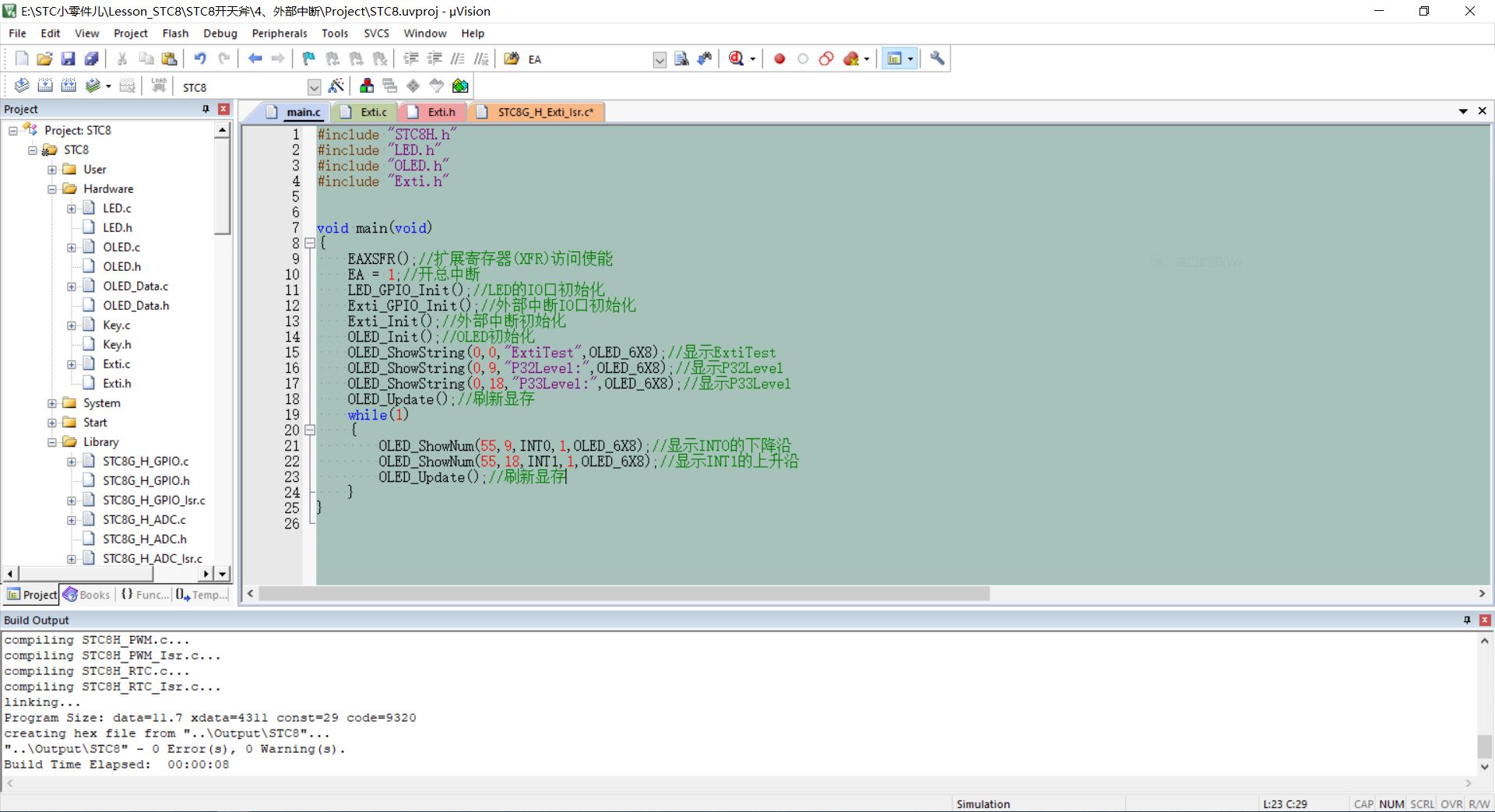Create a new file from the toolbar

(x=22, y=58)
